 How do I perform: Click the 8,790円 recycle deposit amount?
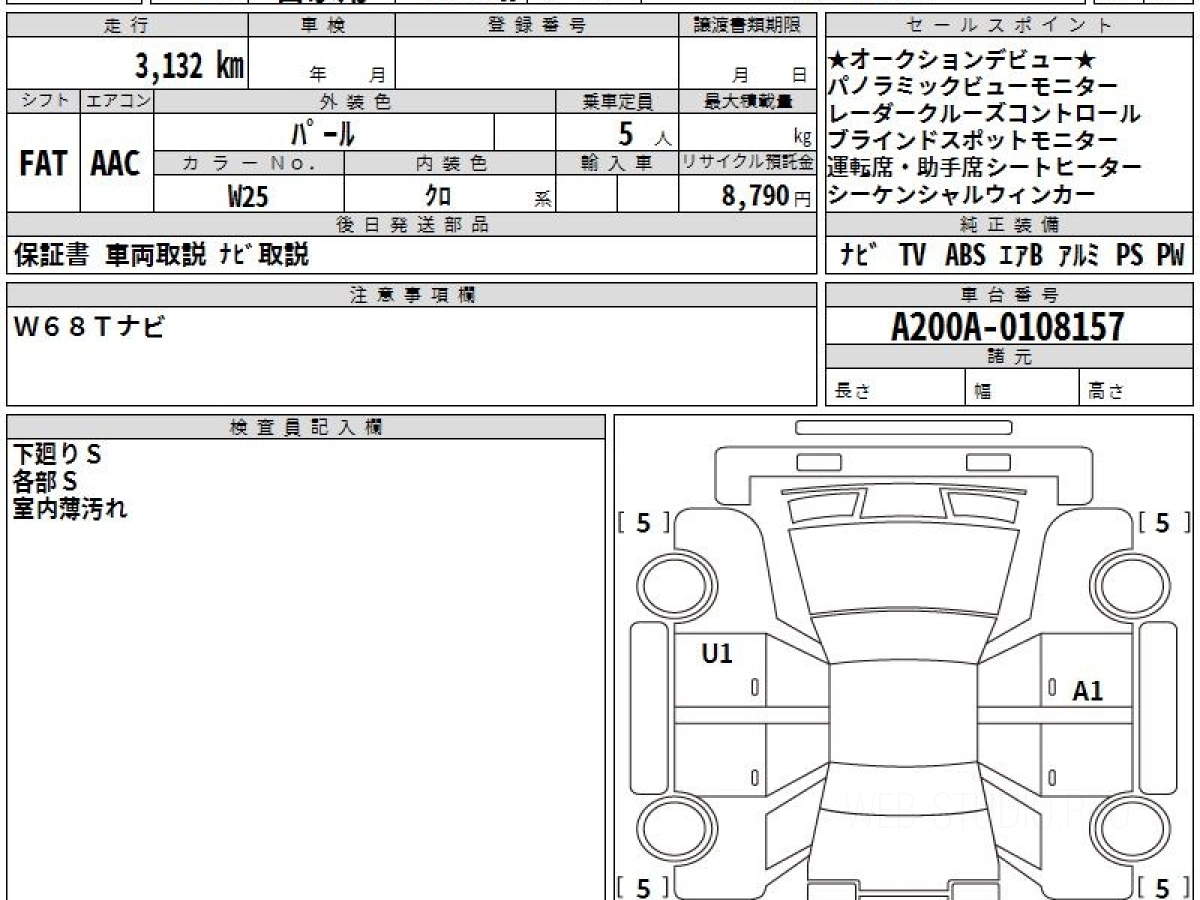(x=766, y=195)
